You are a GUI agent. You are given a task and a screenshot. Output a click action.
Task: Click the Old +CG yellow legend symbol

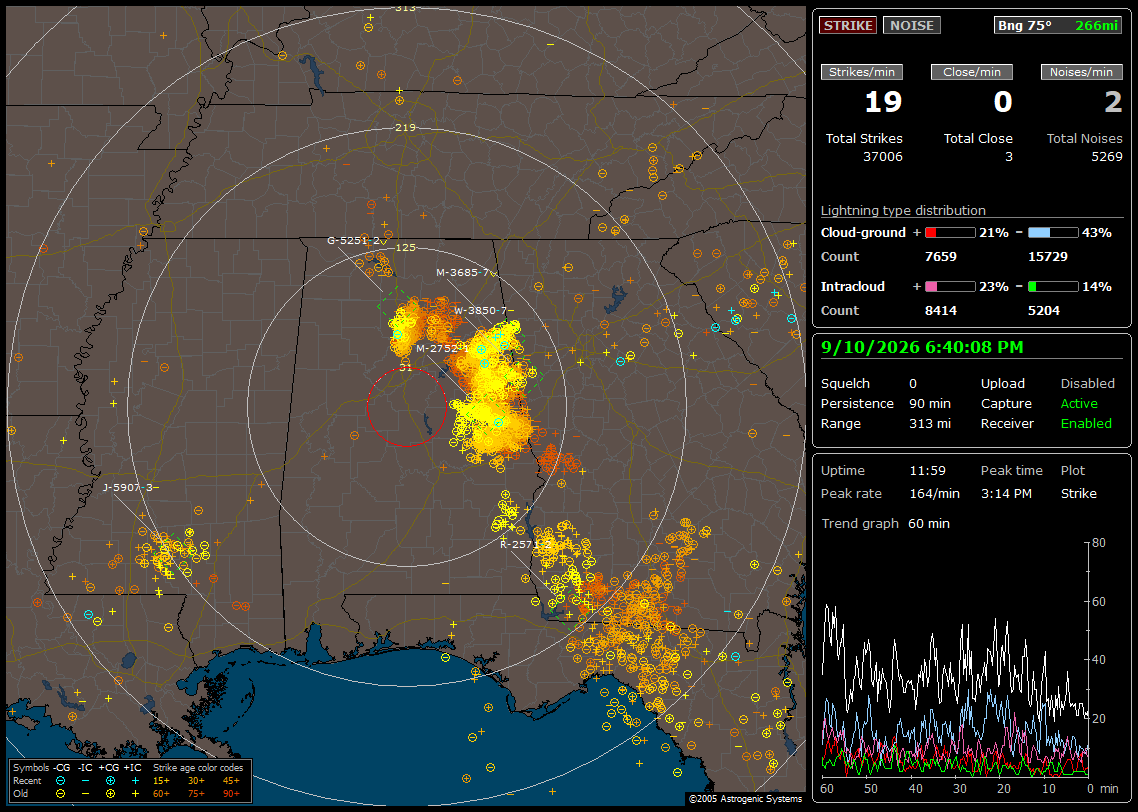pyautogui.click(x=110, y=793)
